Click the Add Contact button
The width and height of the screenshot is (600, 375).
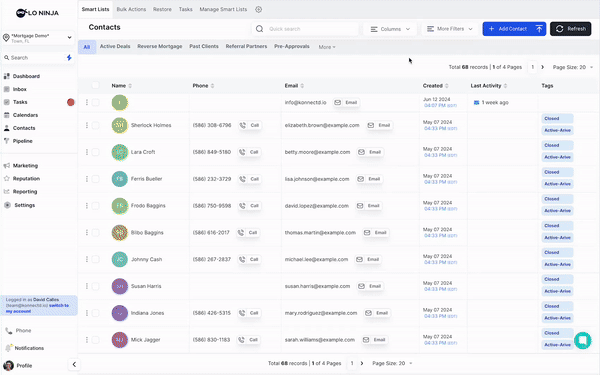click(509, 29)
